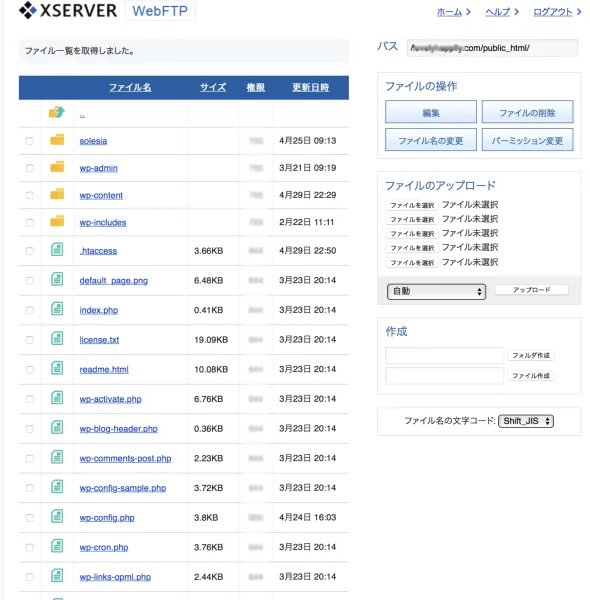Image resolution: width=590 pixels, height=600 pixels.
Task: Click the パス input field
Action: coord(492,48)
